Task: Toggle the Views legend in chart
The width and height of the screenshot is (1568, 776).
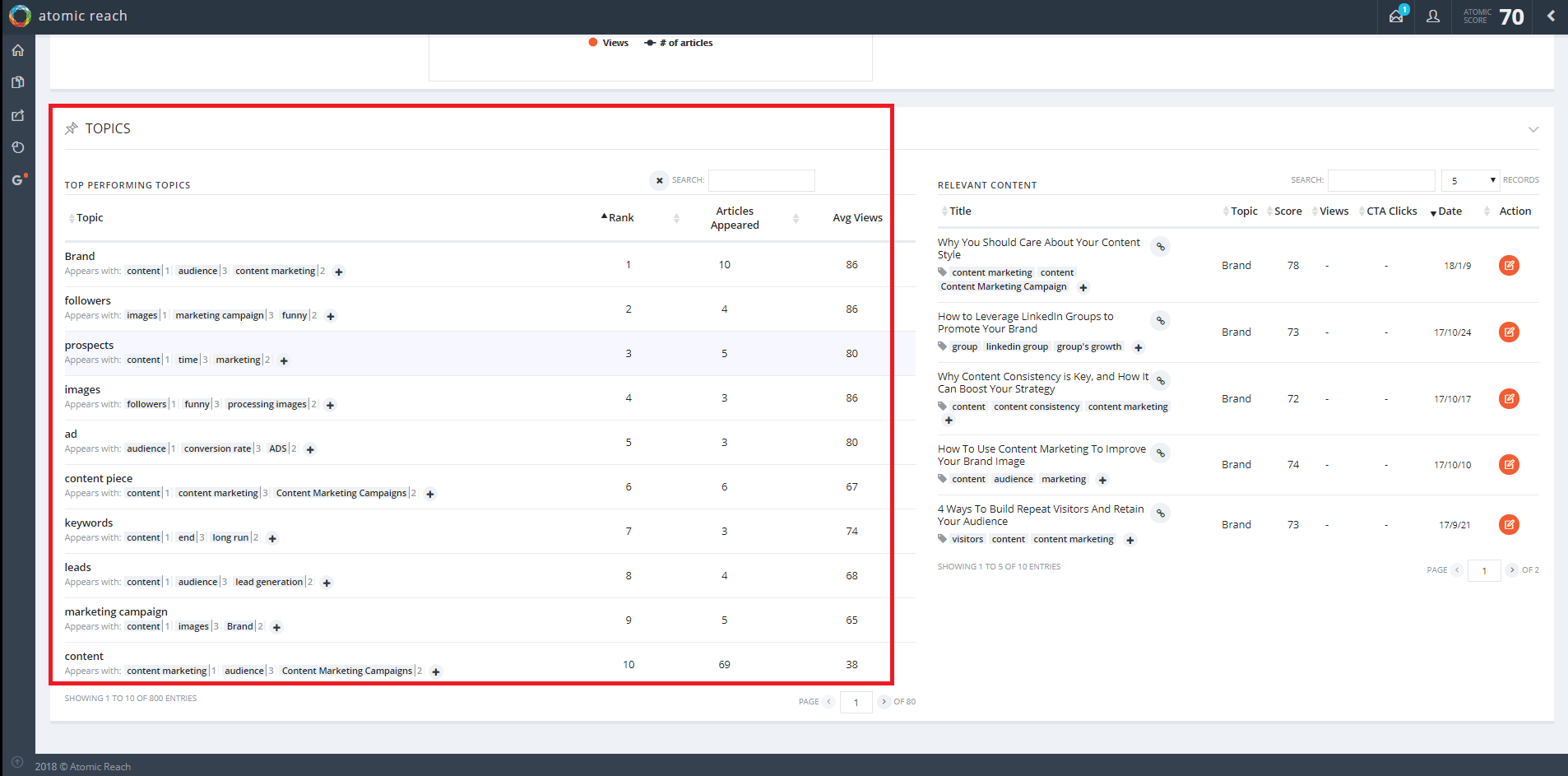Action: [x=609, y=43]
